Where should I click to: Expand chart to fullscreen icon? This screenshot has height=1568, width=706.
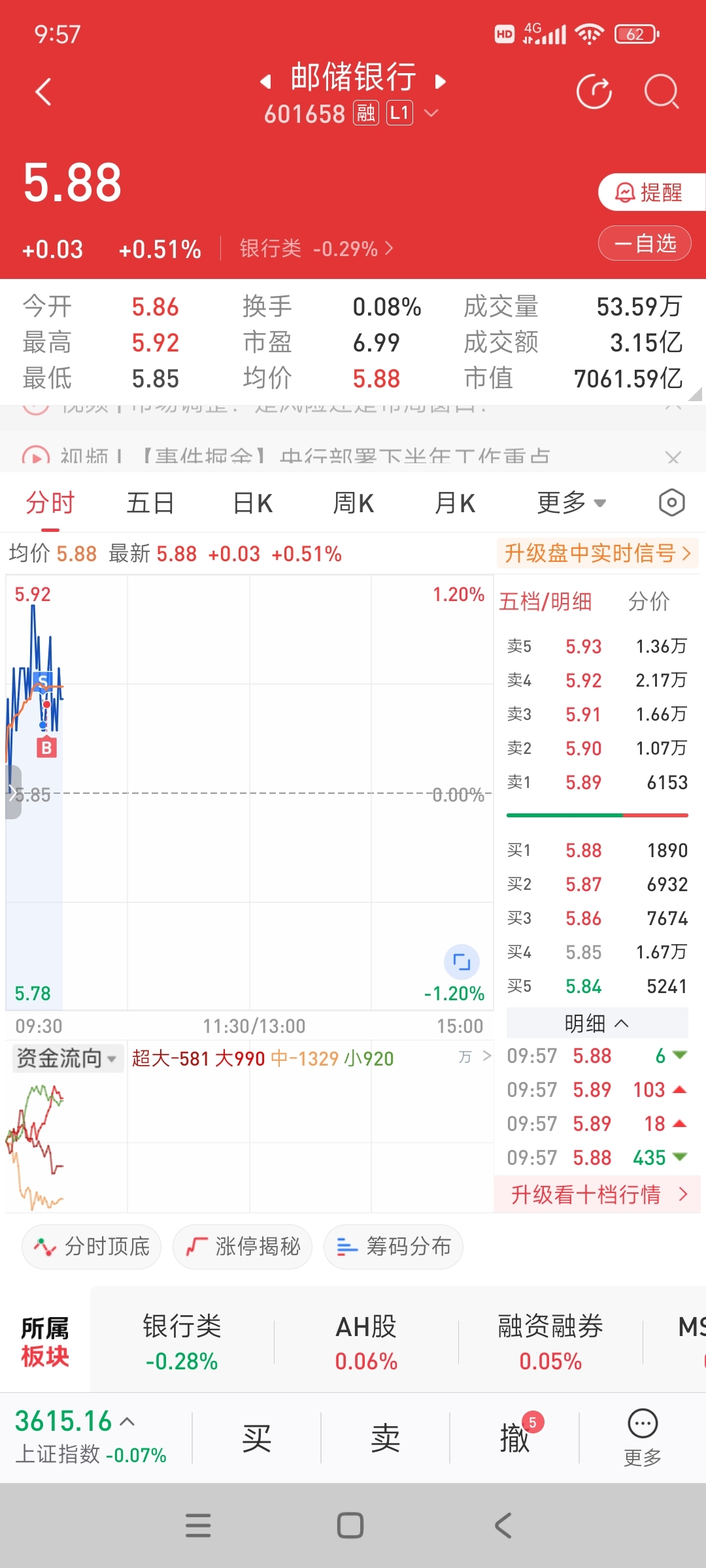(x=462, y=962)
